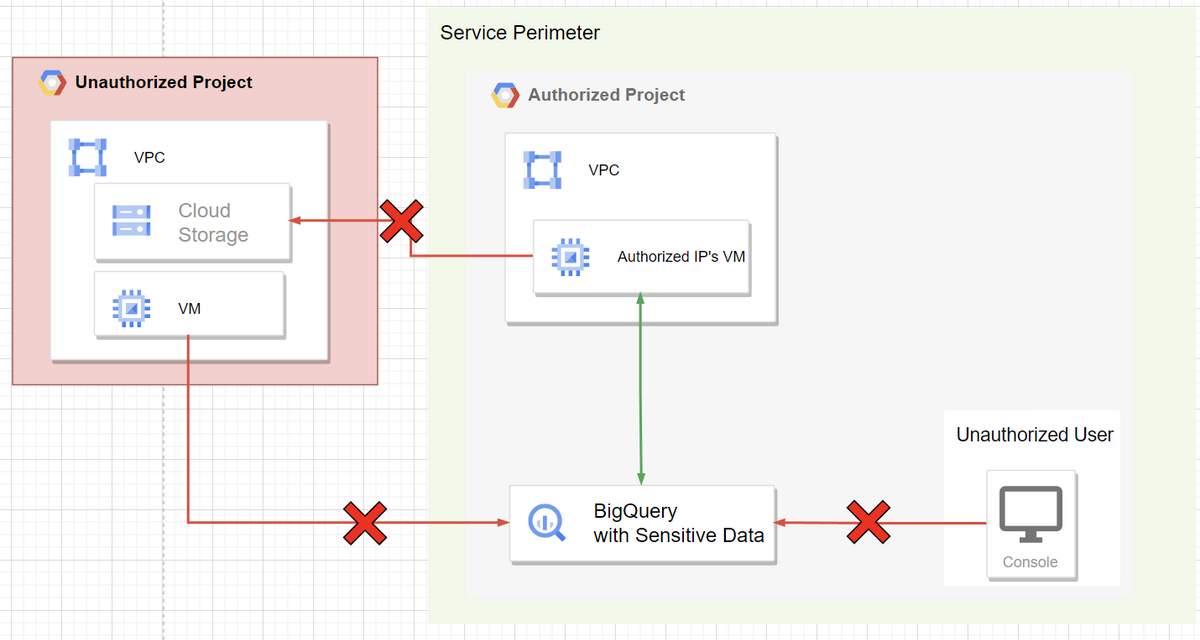Select the red X between Console and BigQuery
The image size is (1200, 640).
pos(870,522)
